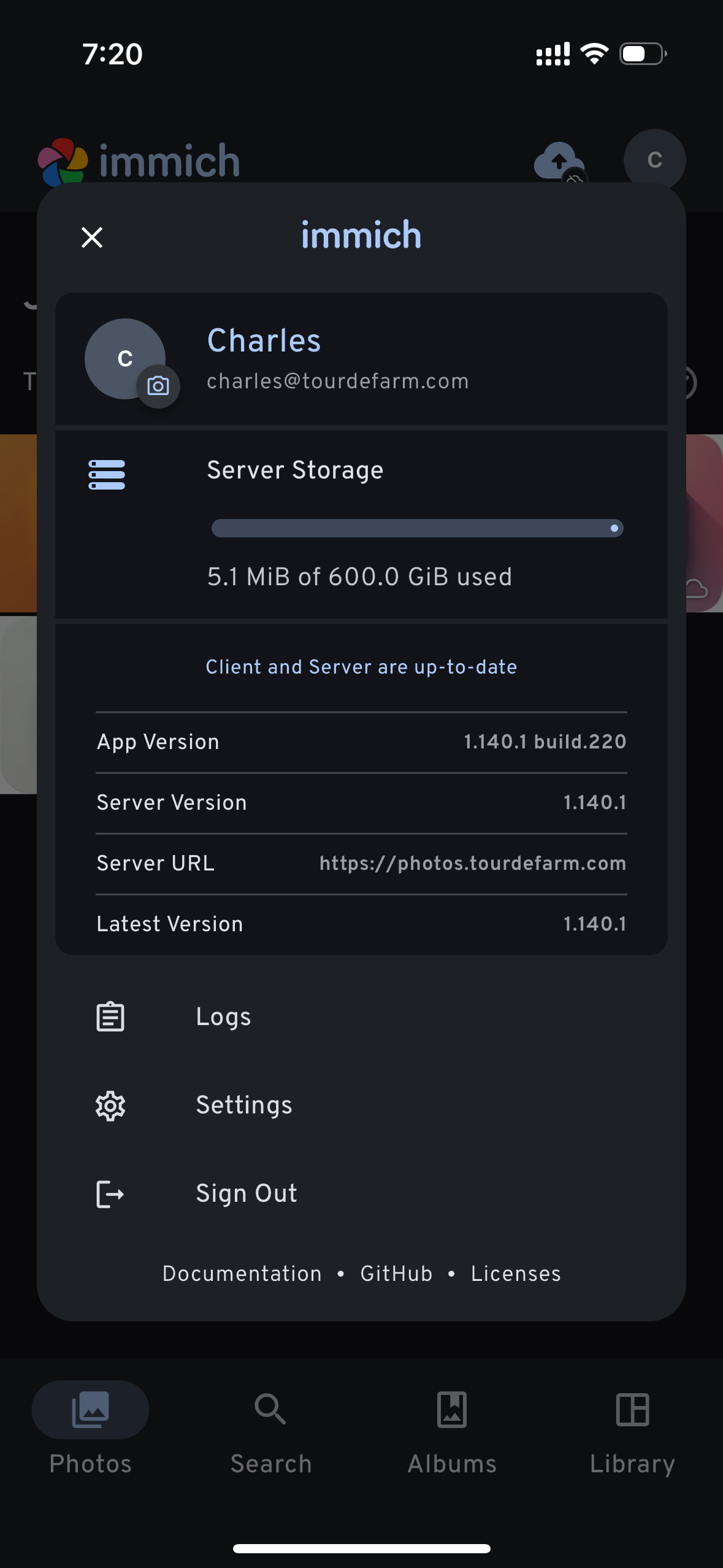
Task: Tap the server storage usage bar
Action: [x=417, y=528]
